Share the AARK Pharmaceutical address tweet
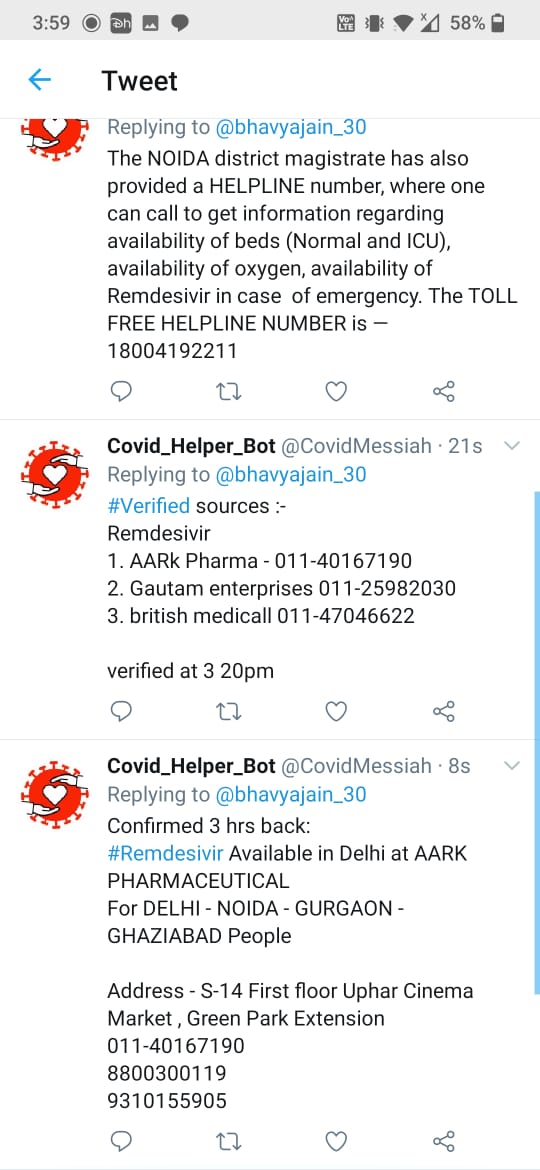 point(444,1141)
